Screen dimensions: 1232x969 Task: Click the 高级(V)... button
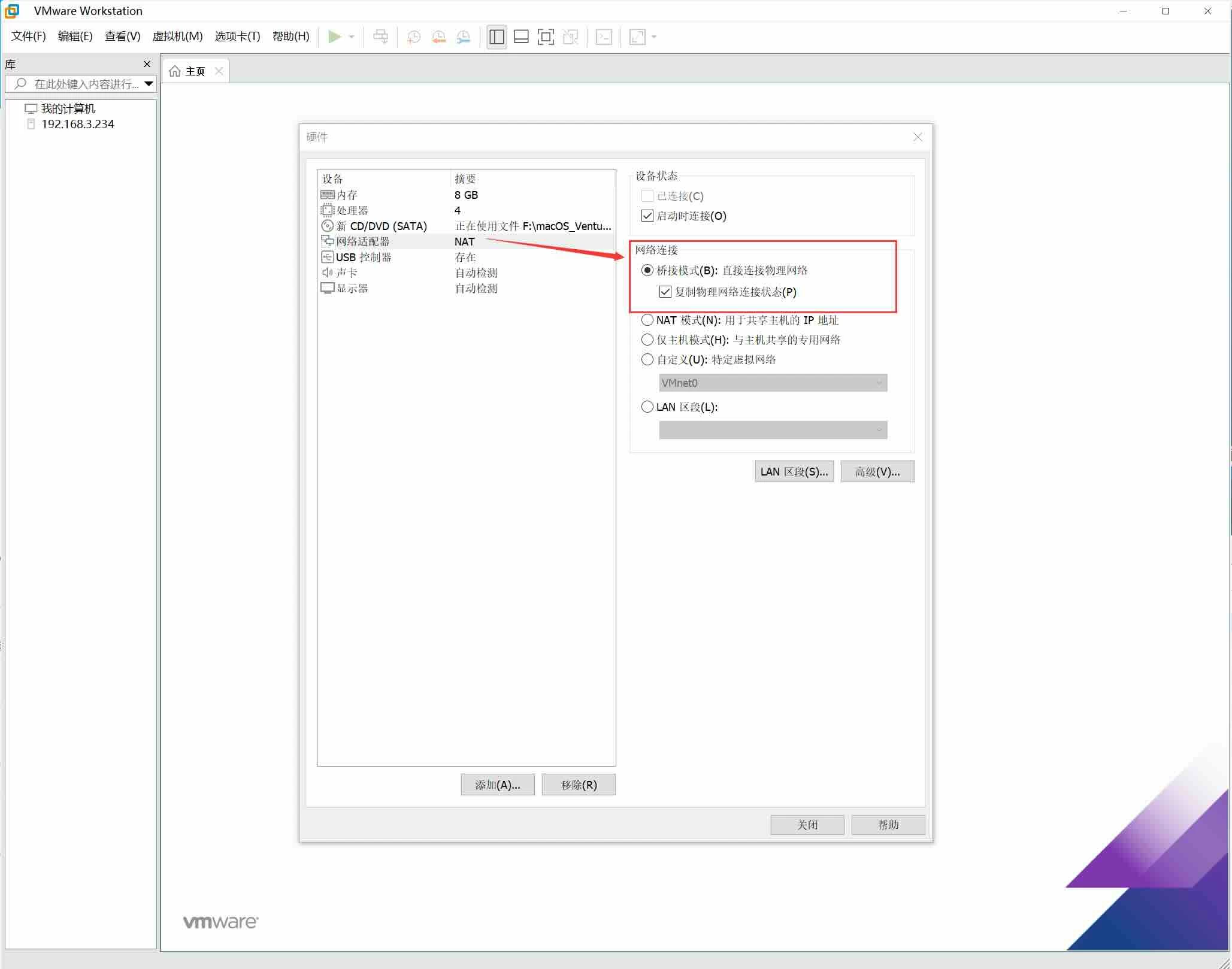tap(877, 471)
